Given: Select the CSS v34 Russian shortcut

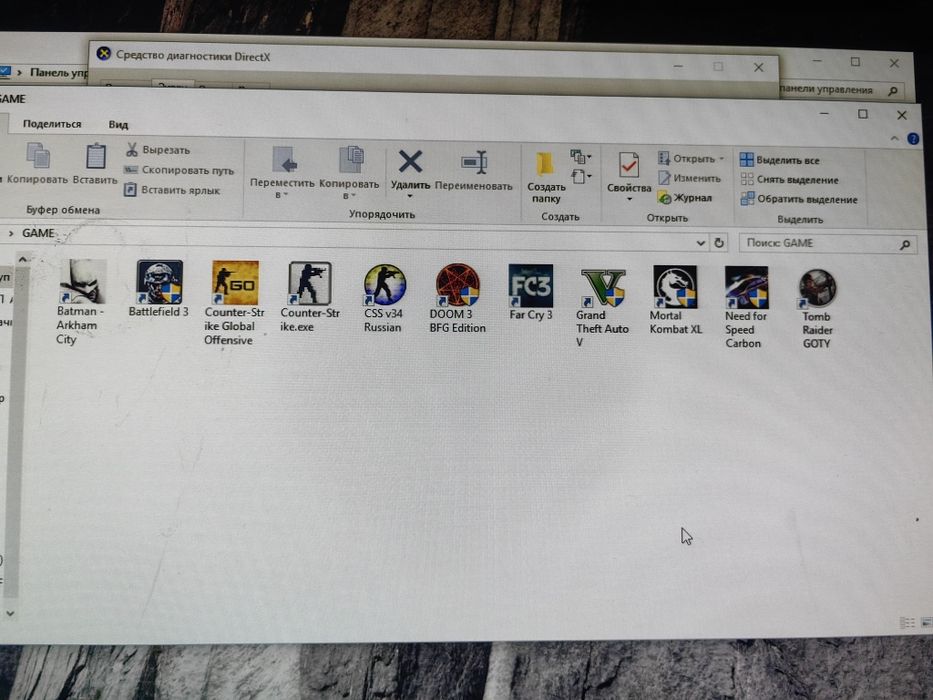Looking at the screenshot, I should click(x=384, y=298).
